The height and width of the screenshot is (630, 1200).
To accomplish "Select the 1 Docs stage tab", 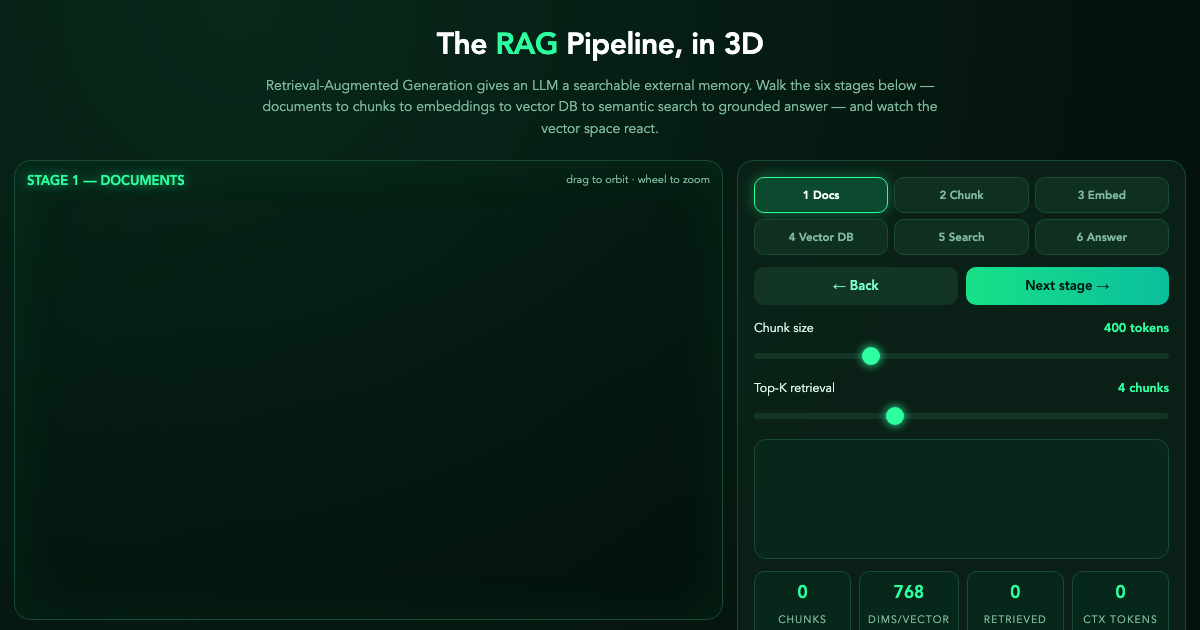I will coord(820,195).
